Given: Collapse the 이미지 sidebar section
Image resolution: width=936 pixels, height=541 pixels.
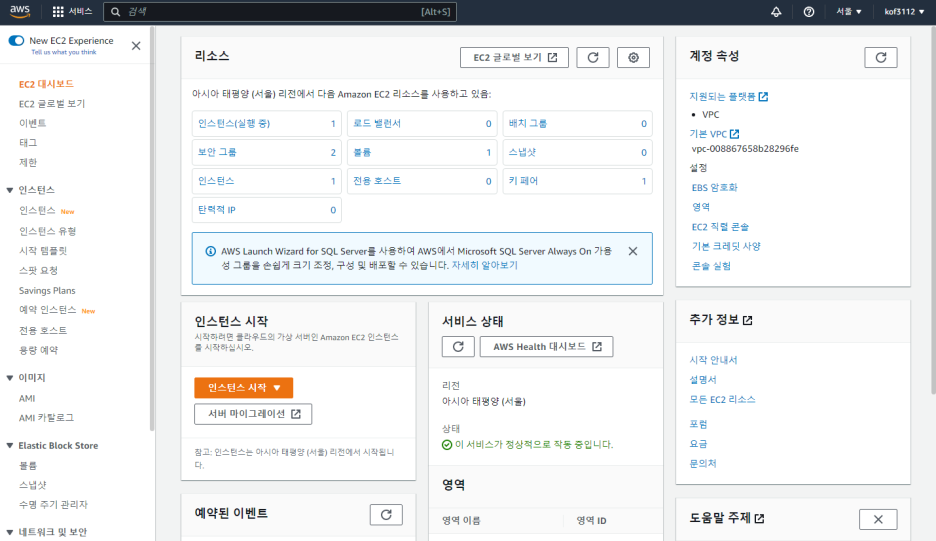Looking at the screenshot, I should pos(10,377).
